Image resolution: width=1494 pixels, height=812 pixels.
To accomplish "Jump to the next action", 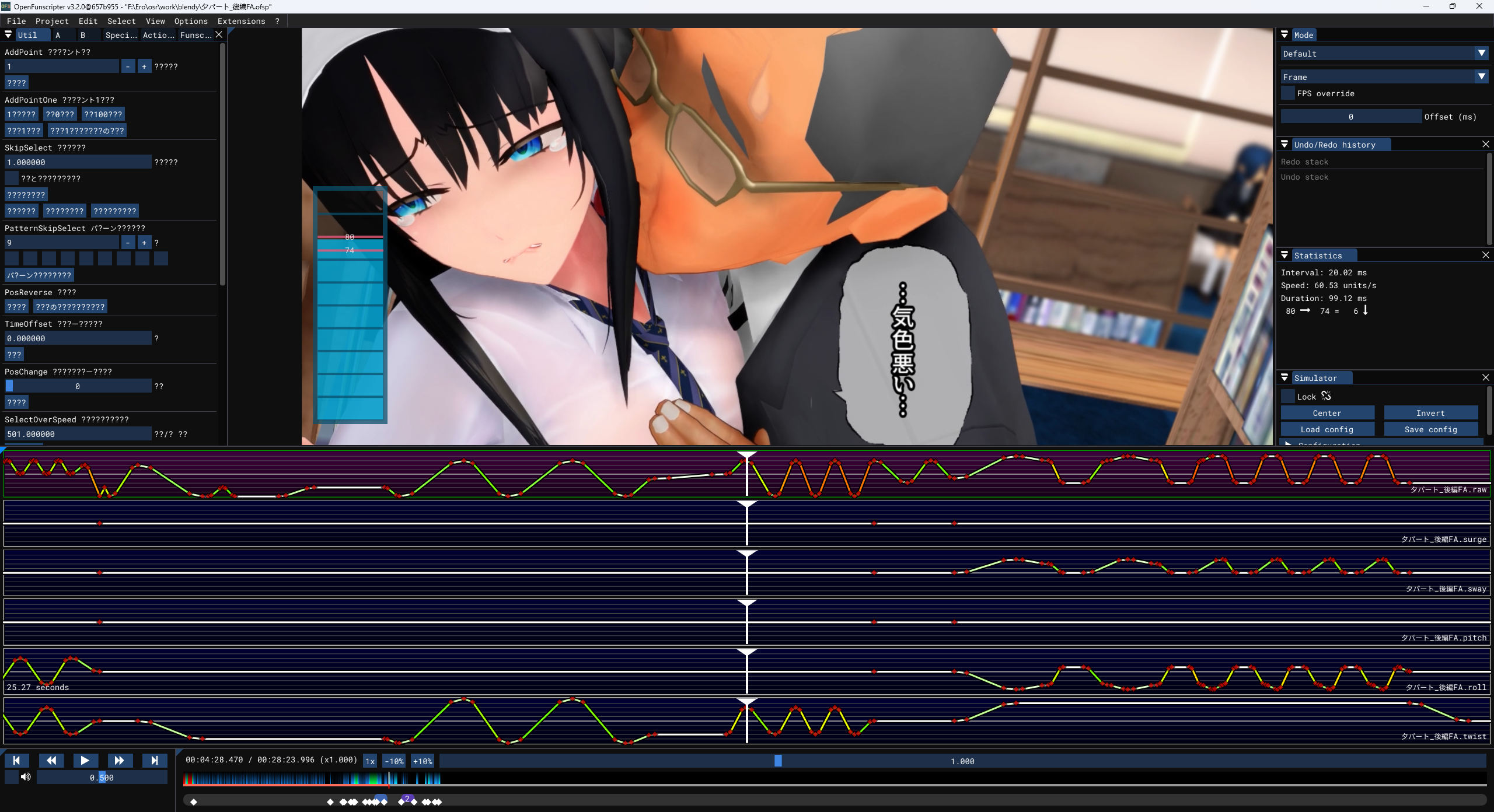I will tap(155, 760).
